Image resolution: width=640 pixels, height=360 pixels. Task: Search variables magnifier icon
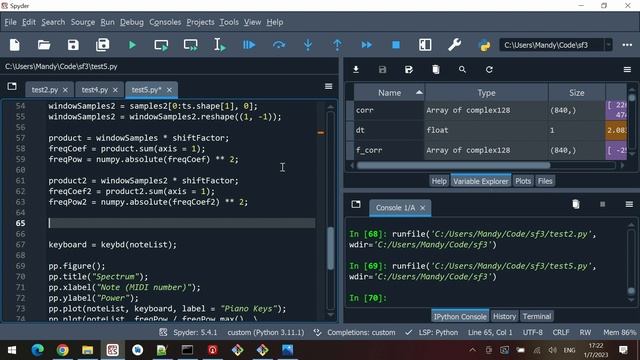click(x=462, y=69)
